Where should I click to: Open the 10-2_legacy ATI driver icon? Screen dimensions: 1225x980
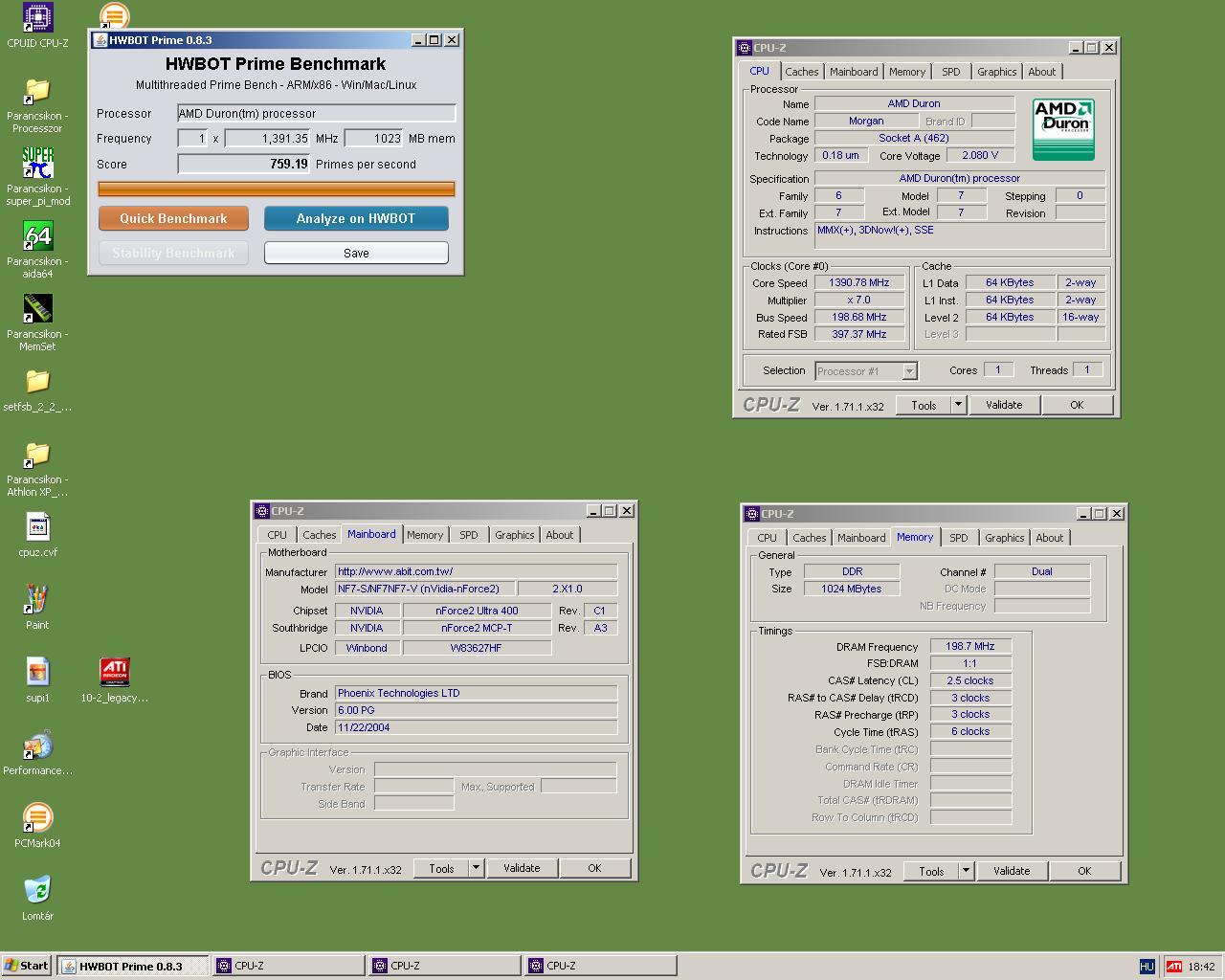(114, 672)
